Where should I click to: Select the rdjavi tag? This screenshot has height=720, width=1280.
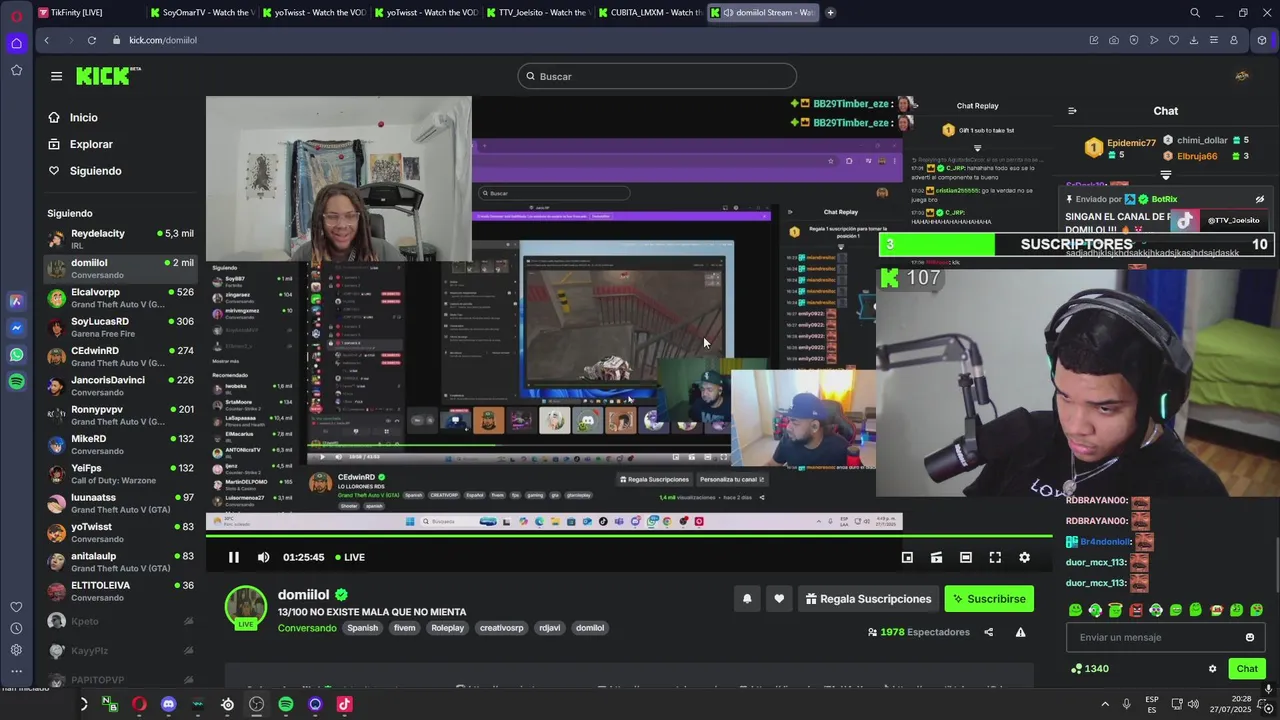point(549,628)
